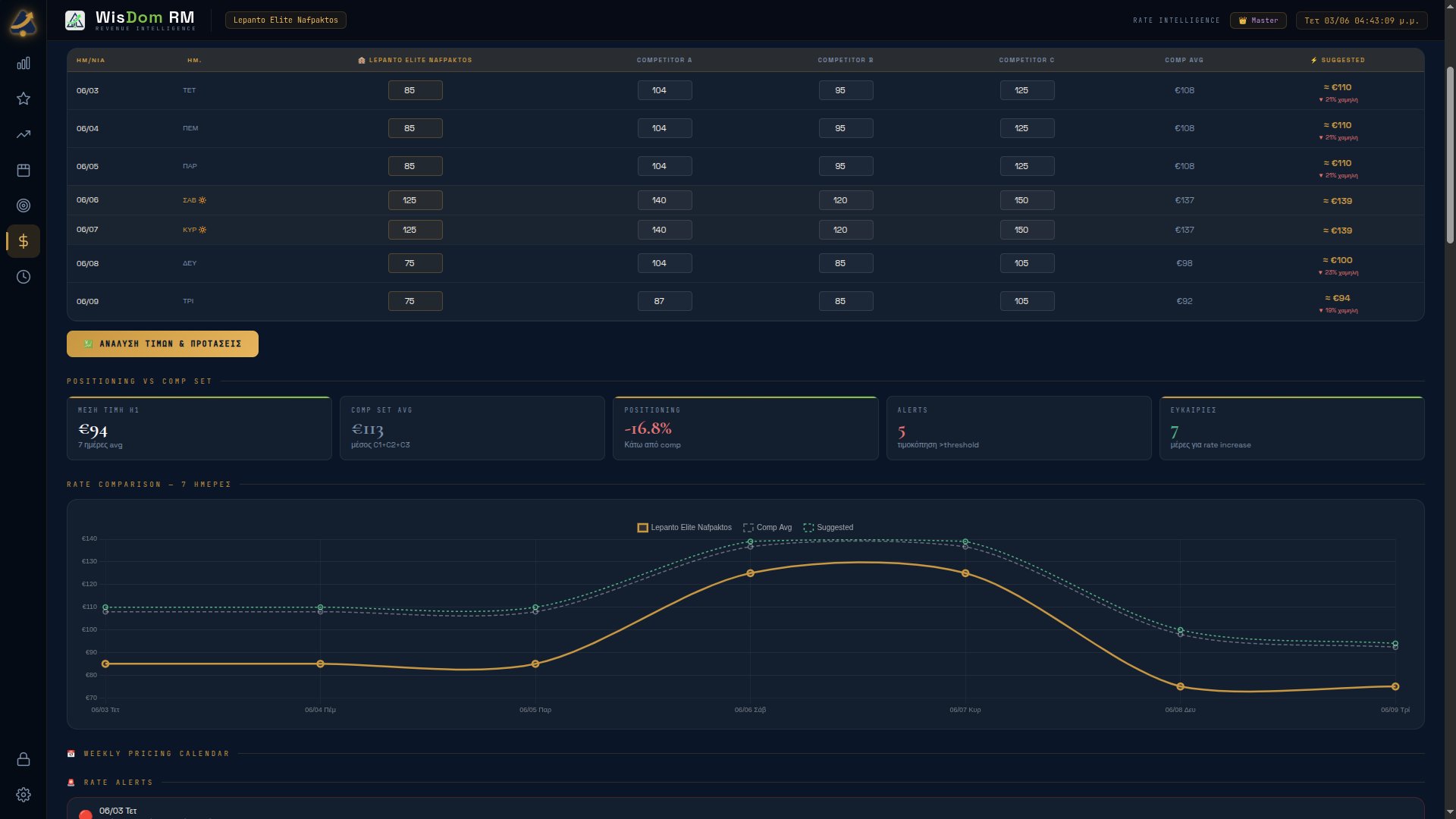The height and width of the screenshot is (819, 1456).
Task: Click the ΣΑΒ weekend day label
Action: (194, 200)
